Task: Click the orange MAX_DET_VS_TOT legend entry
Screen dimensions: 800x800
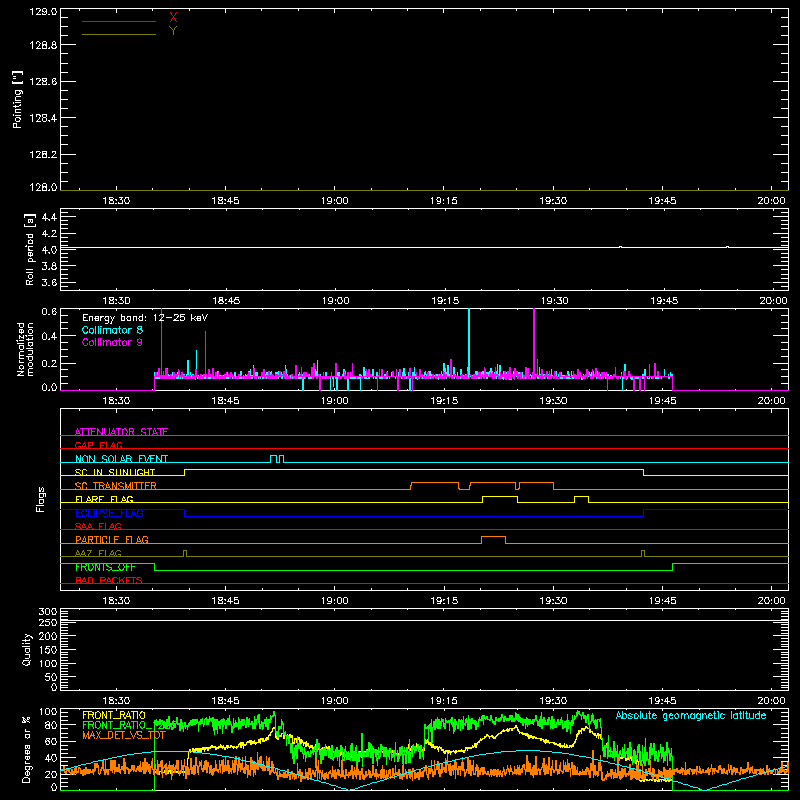Action: [x=124, y=735]
